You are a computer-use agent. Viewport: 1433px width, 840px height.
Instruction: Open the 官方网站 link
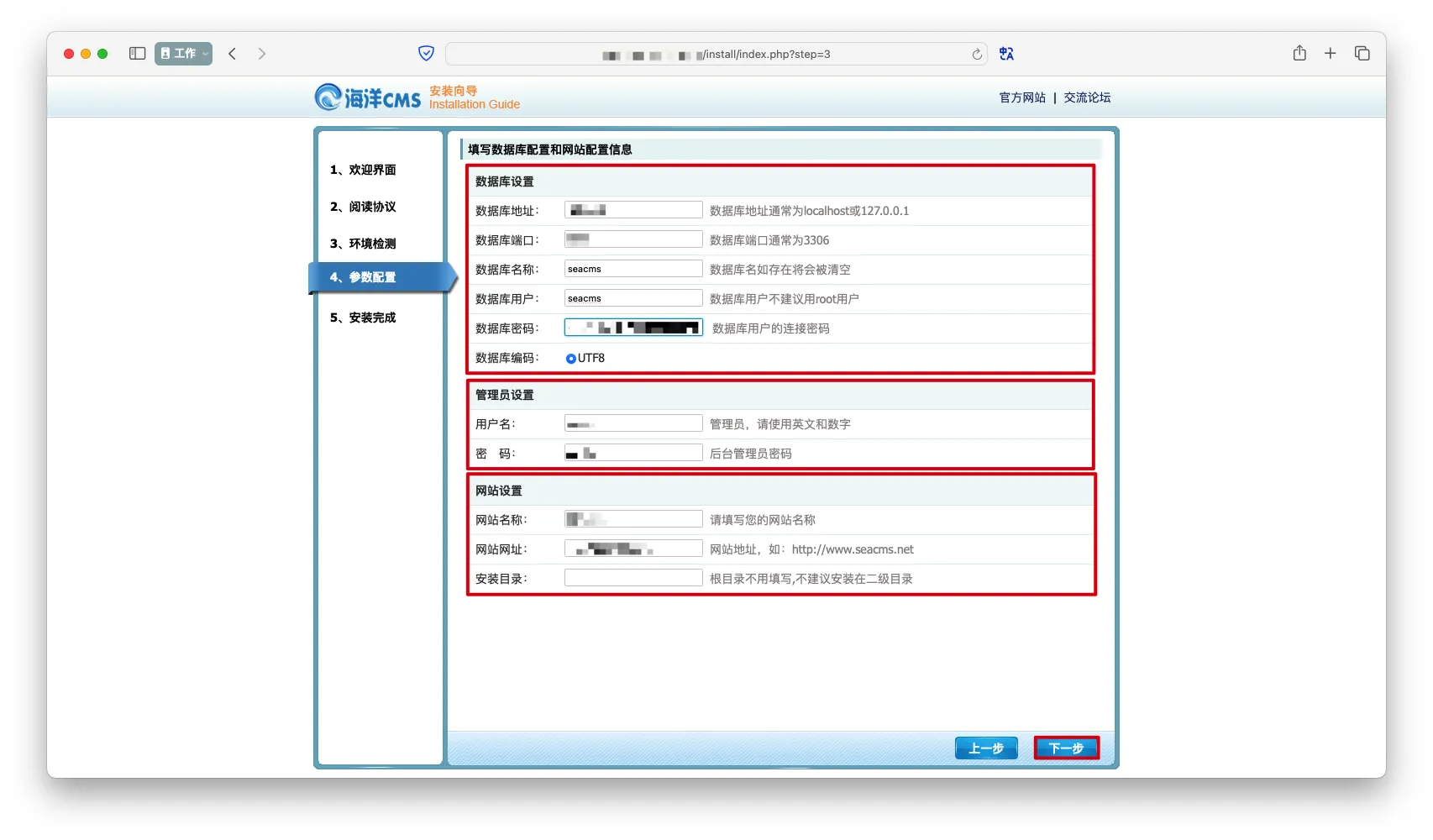point(1022,97)
